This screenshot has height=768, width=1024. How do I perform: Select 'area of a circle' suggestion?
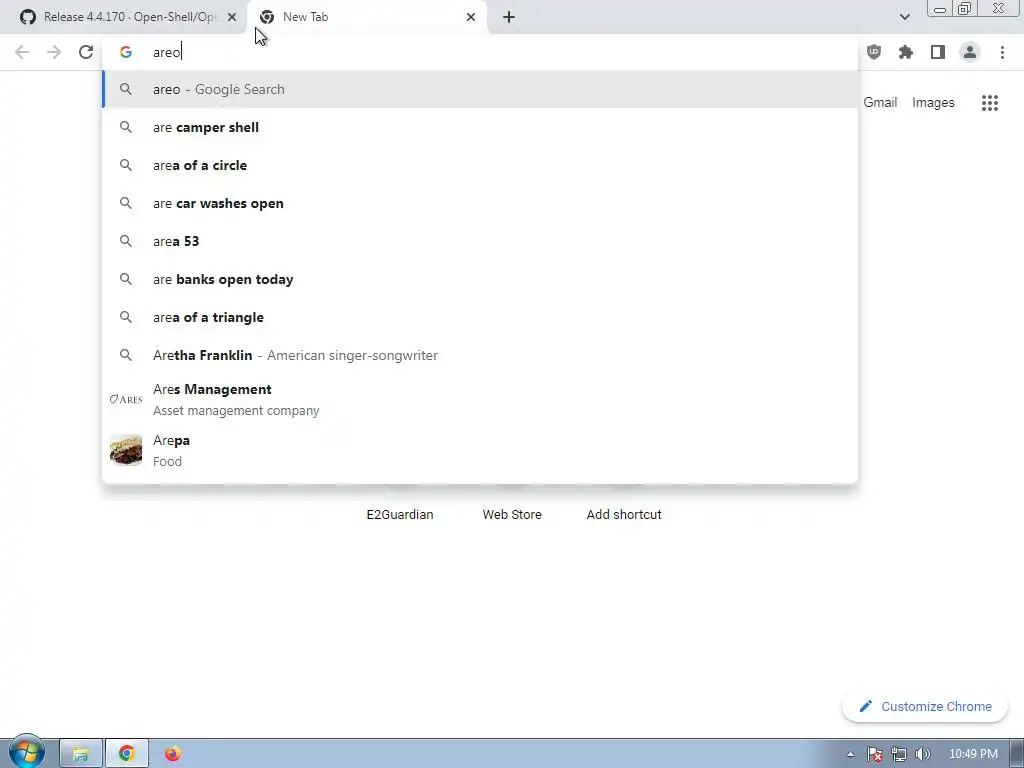tap(480, 165)
